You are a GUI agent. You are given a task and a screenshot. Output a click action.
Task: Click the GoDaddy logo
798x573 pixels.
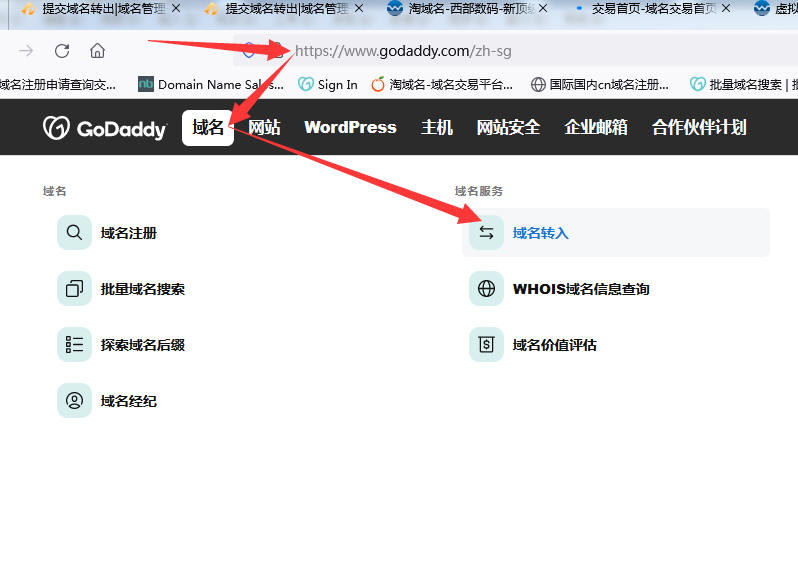(105, 128)
